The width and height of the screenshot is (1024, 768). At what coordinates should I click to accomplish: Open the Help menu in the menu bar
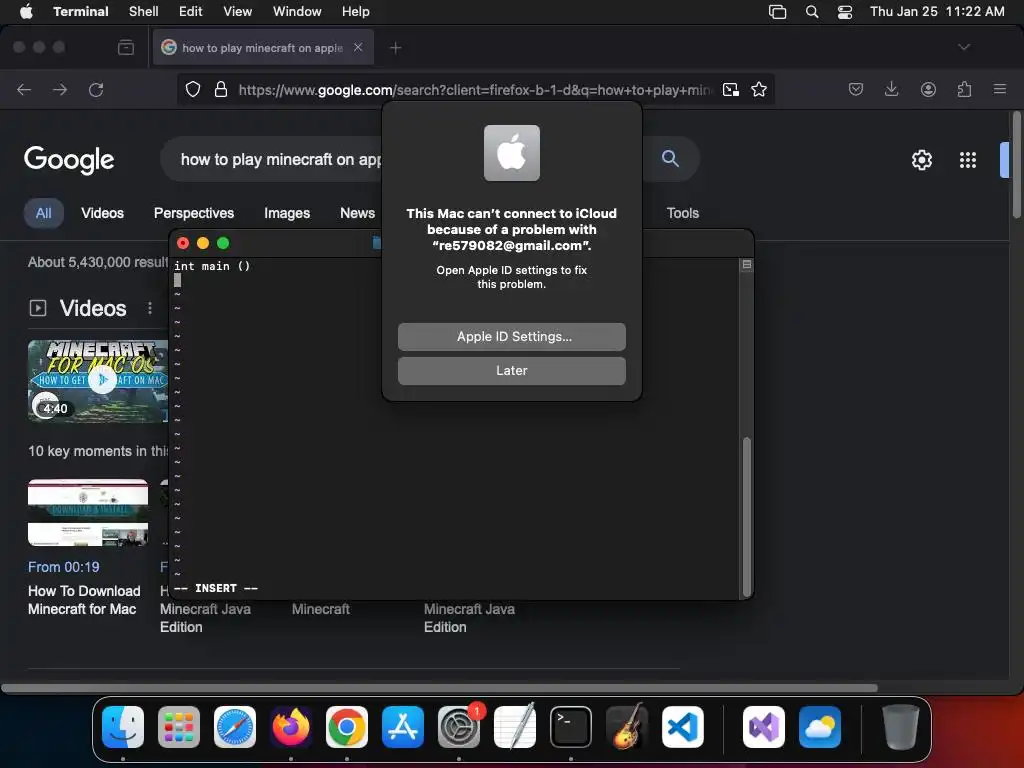coord(356,12)
